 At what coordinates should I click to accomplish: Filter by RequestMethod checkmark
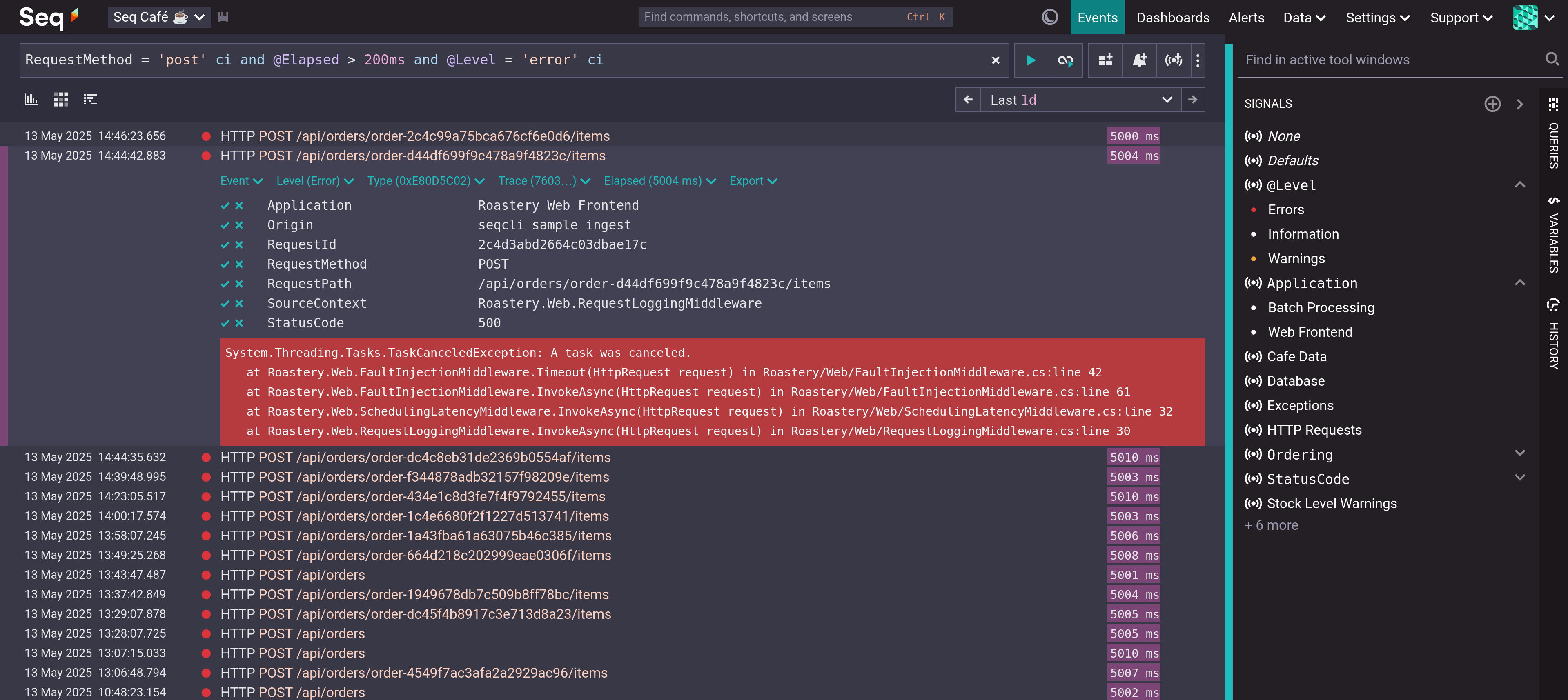[225, 265]
